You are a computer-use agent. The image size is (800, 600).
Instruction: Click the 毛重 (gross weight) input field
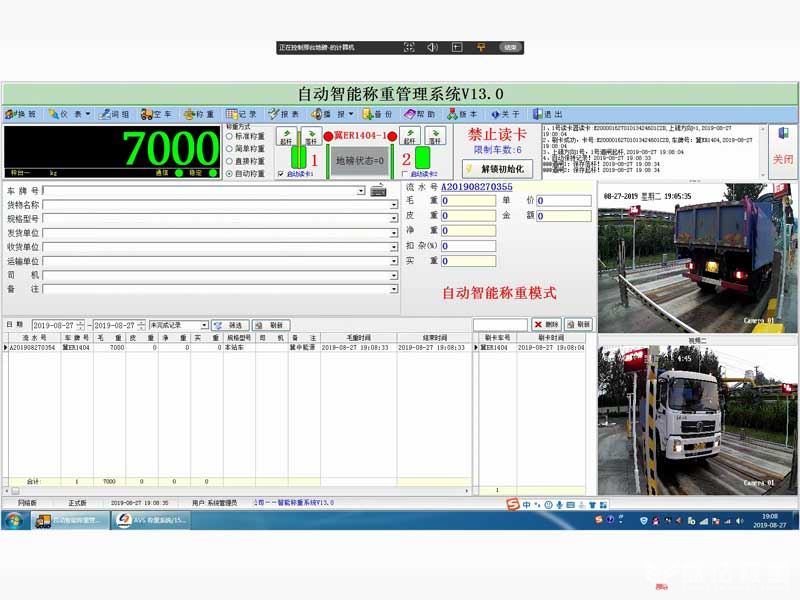pyautogui.click(x=468, y=201)
